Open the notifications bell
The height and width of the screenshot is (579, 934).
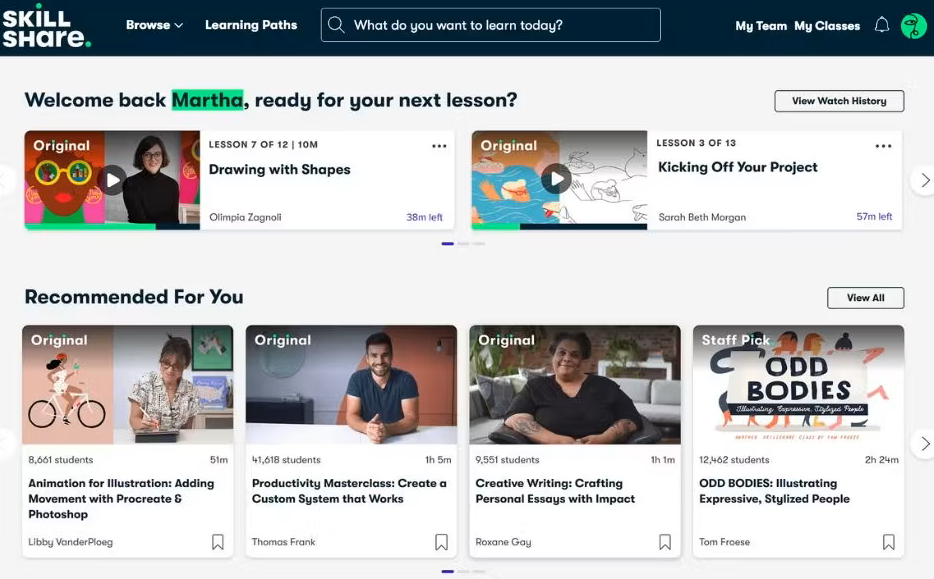click(x=882, y=25)
